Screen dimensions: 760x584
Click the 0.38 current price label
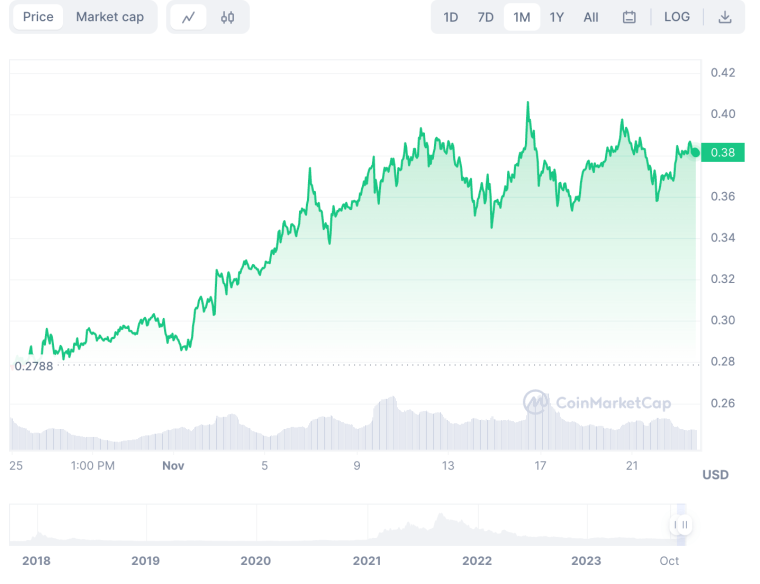tap(723, 153)
